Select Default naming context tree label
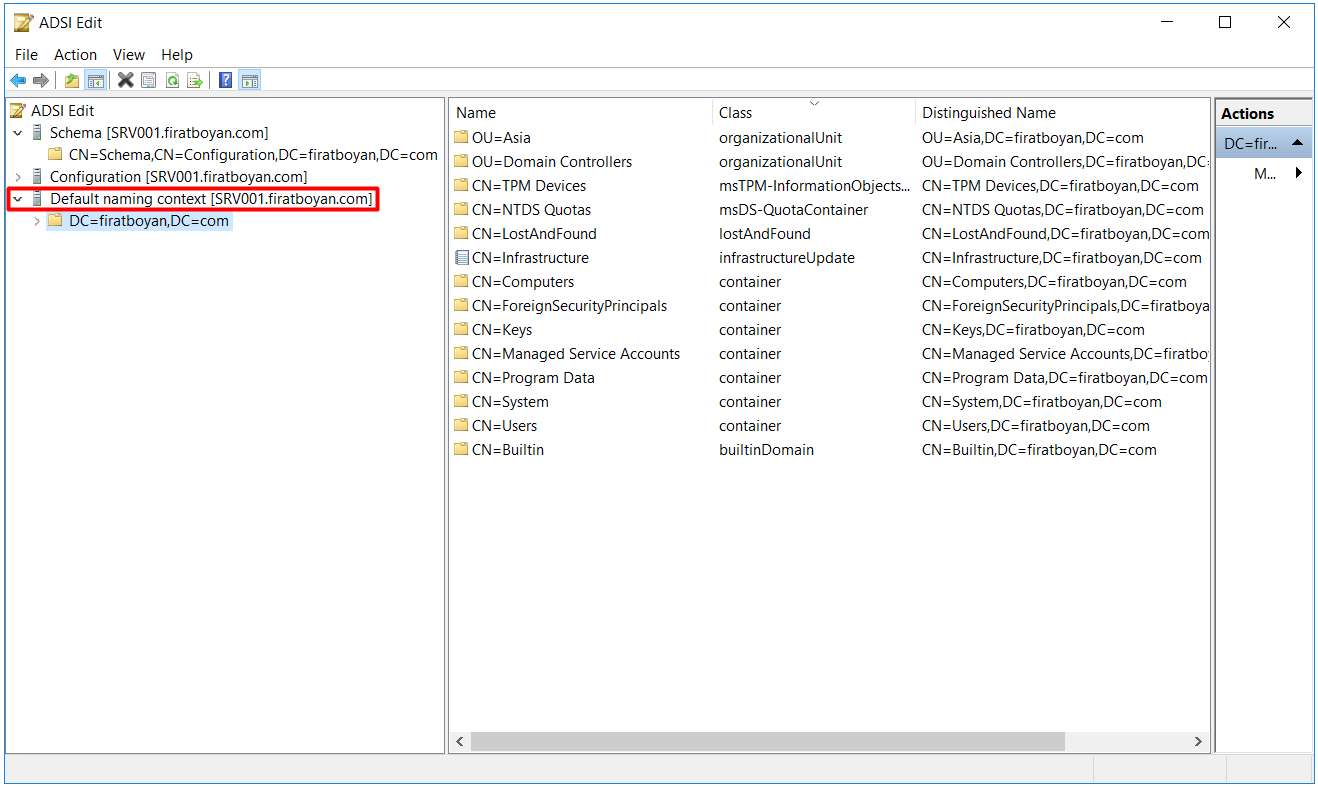This screenshot has width=1318, height=787. tap(211, 199)
